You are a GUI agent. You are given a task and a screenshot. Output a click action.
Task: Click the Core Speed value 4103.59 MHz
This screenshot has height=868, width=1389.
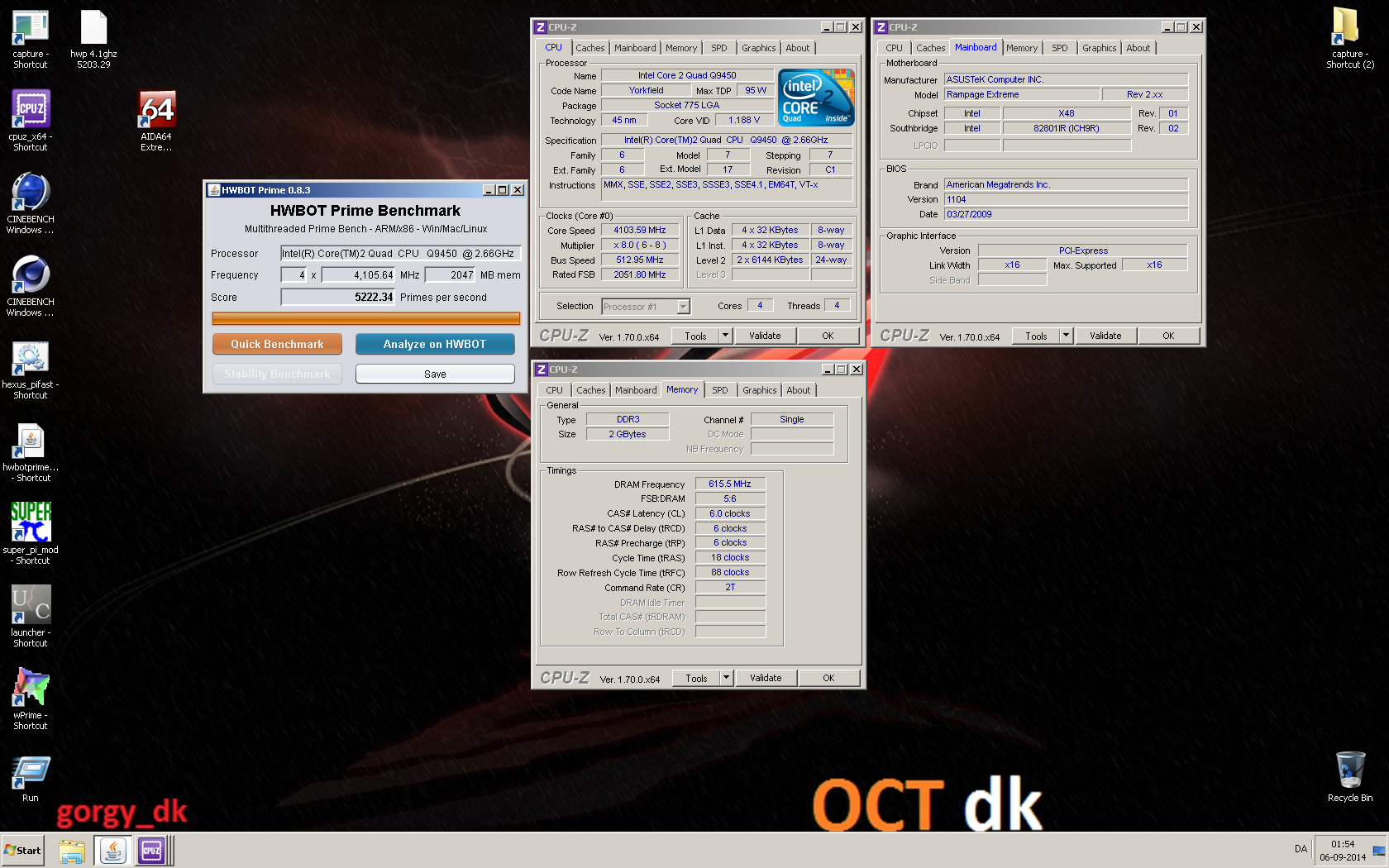click(x=640, y=230)
